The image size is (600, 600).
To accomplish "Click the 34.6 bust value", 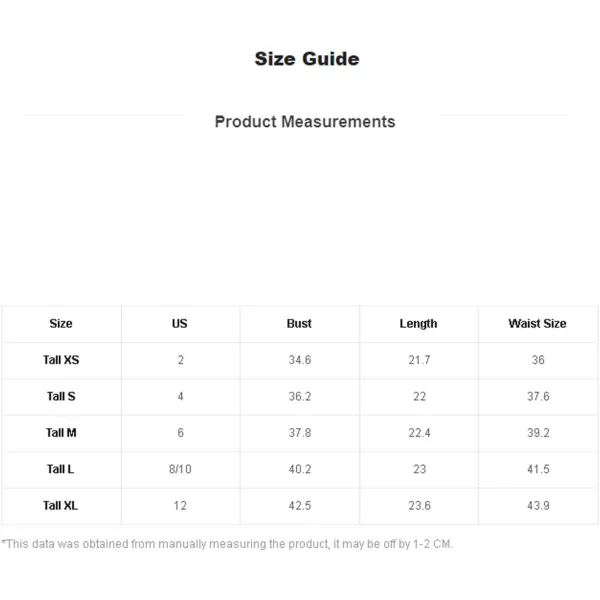I will tap(300, 360).
